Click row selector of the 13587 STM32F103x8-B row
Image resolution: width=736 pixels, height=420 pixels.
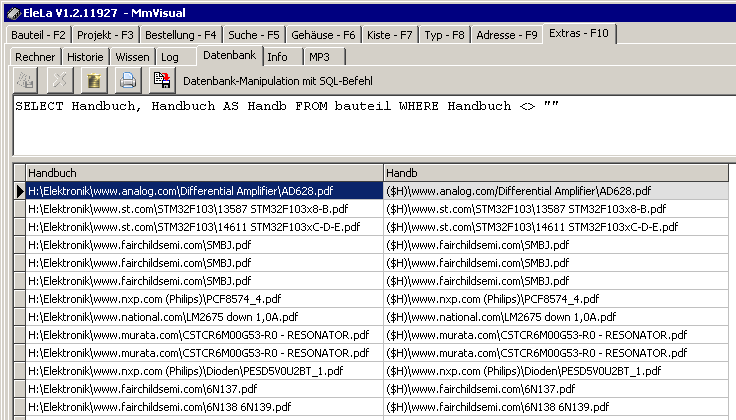click(x=19, y=209)
